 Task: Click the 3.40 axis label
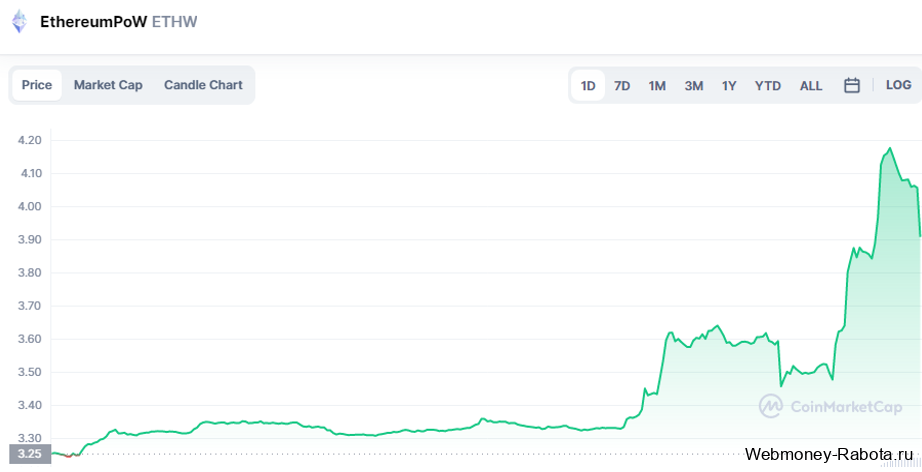(x=30, y=406)
